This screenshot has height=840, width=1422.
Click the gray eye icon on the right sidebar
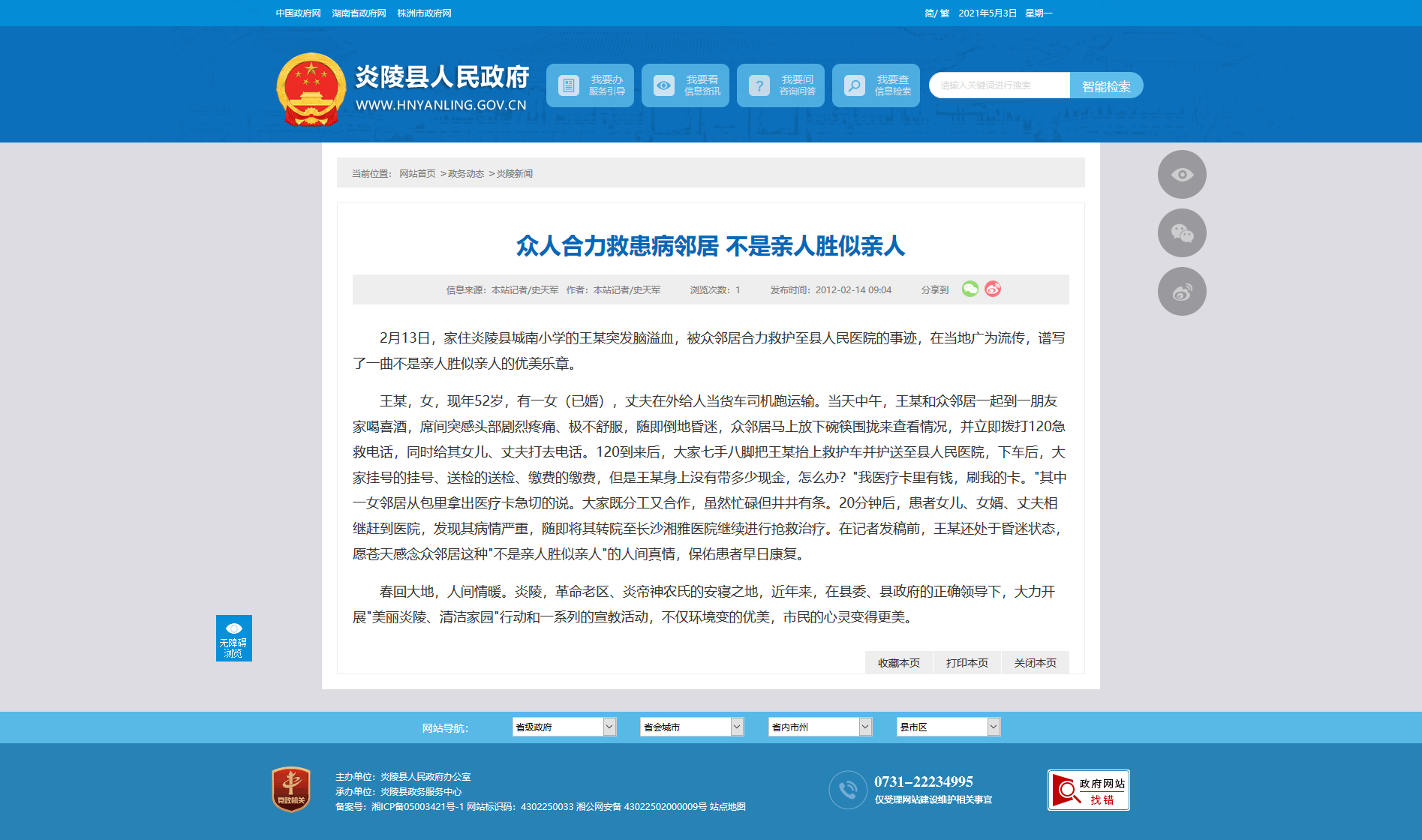pos(1182,175)
